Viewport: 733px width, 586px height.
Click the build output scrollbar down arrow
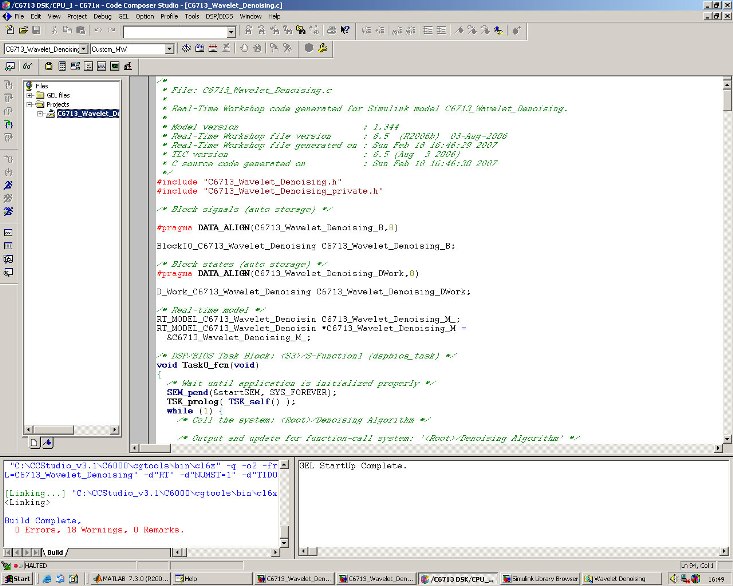[284, 543]
